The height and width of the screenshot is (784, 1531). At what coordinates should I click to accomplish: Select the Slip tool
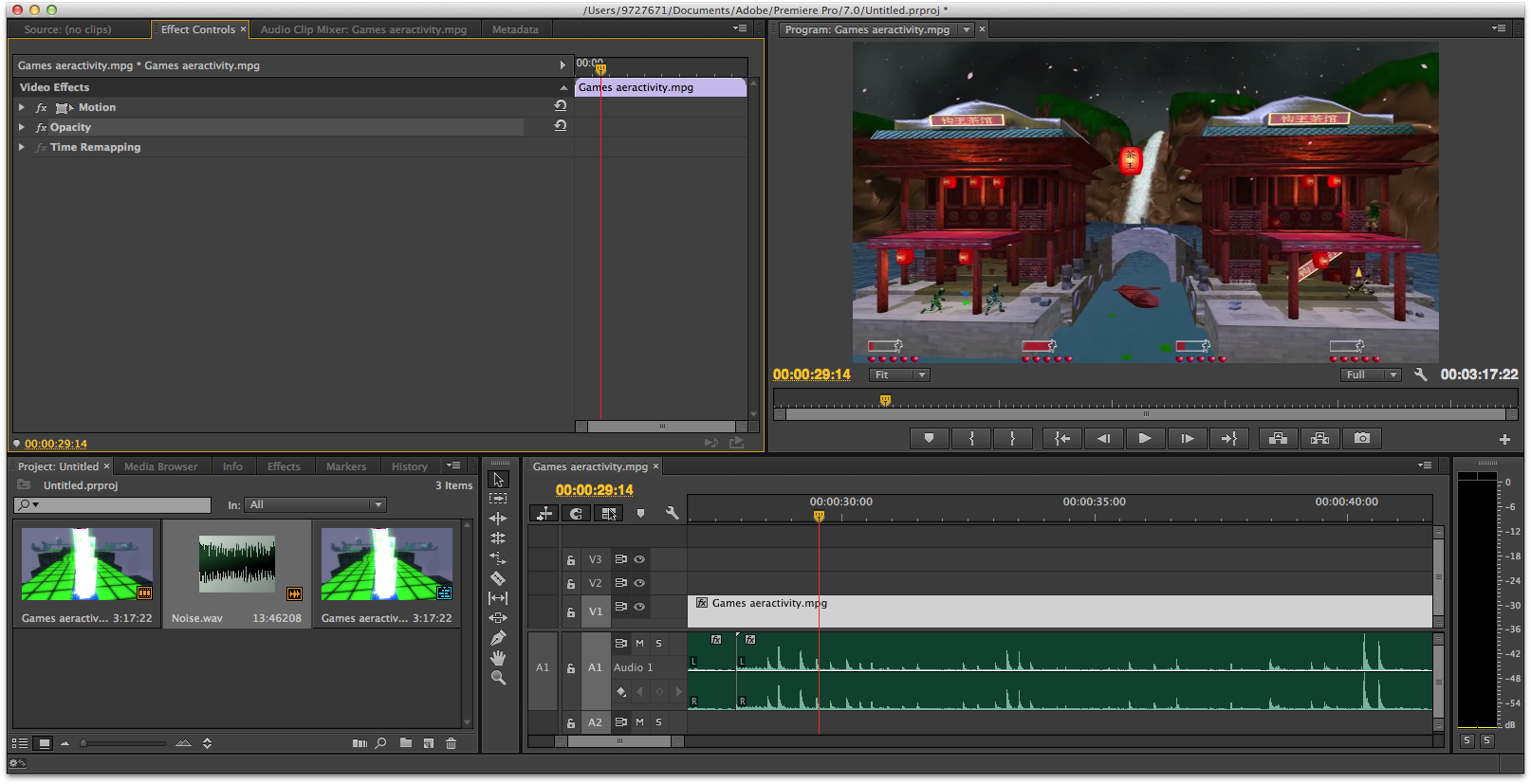point(498,598)
